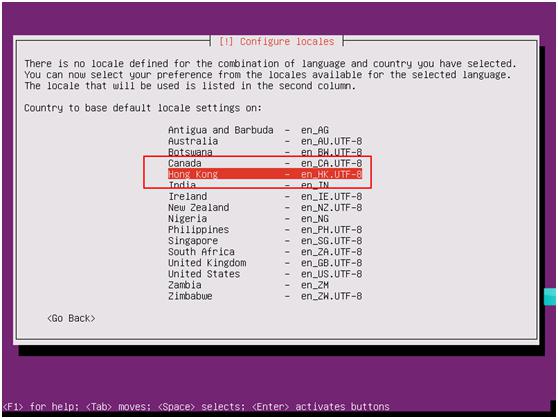This screenshot has height=419, width=558.
Task: Pick Zambia en_ZM locale entry
Action: 265,285
